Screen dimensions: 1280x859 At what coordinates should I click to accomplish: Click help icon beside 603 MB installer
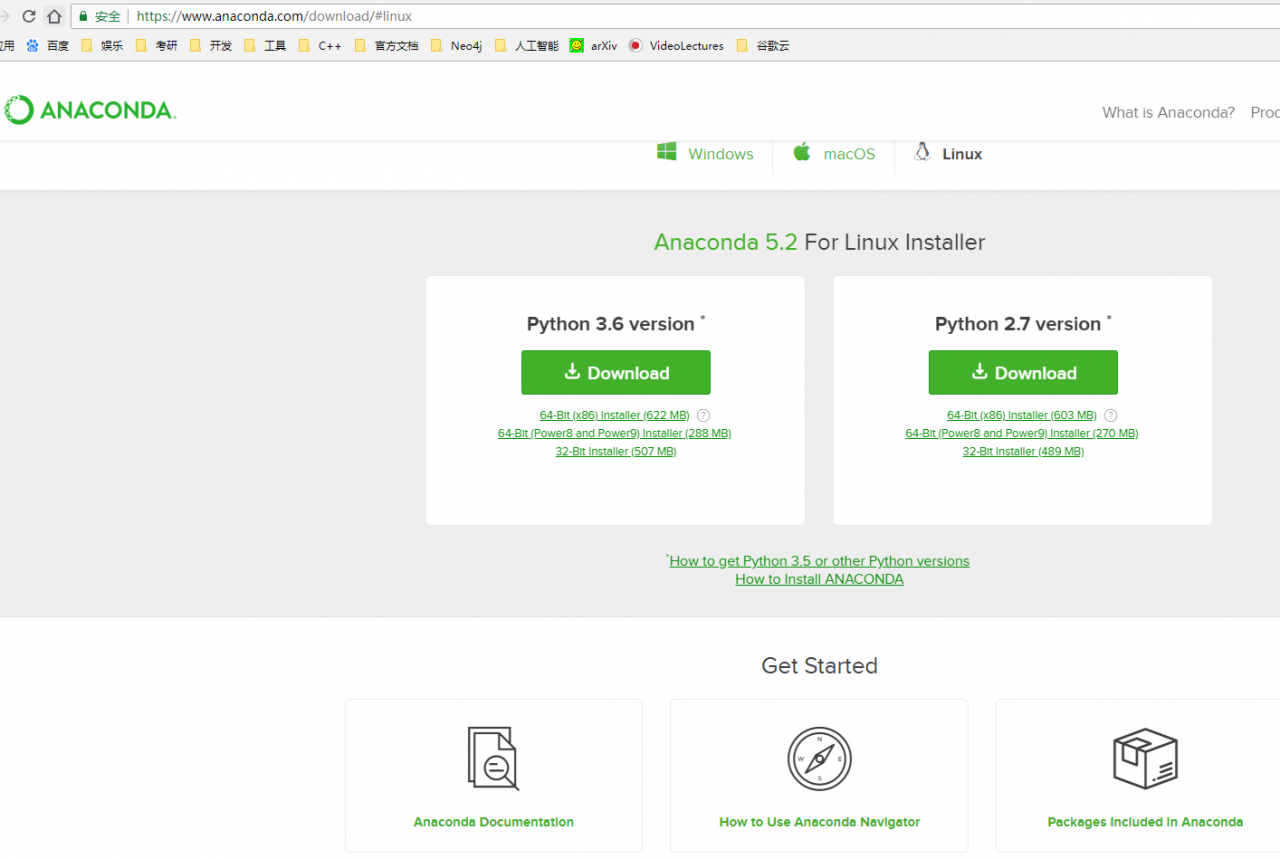(1111, 415)
